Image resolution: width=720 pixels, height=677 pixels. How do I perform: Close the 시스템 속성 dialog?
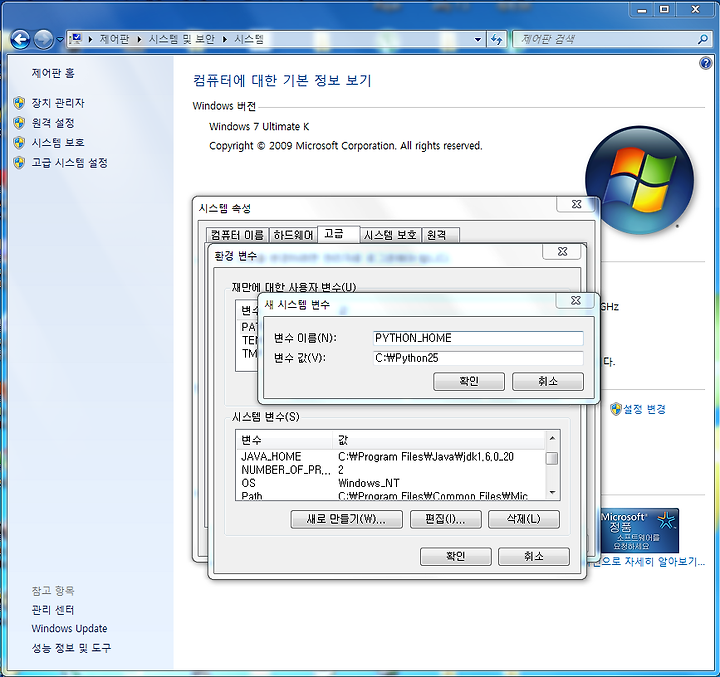[x=577, y=204]
